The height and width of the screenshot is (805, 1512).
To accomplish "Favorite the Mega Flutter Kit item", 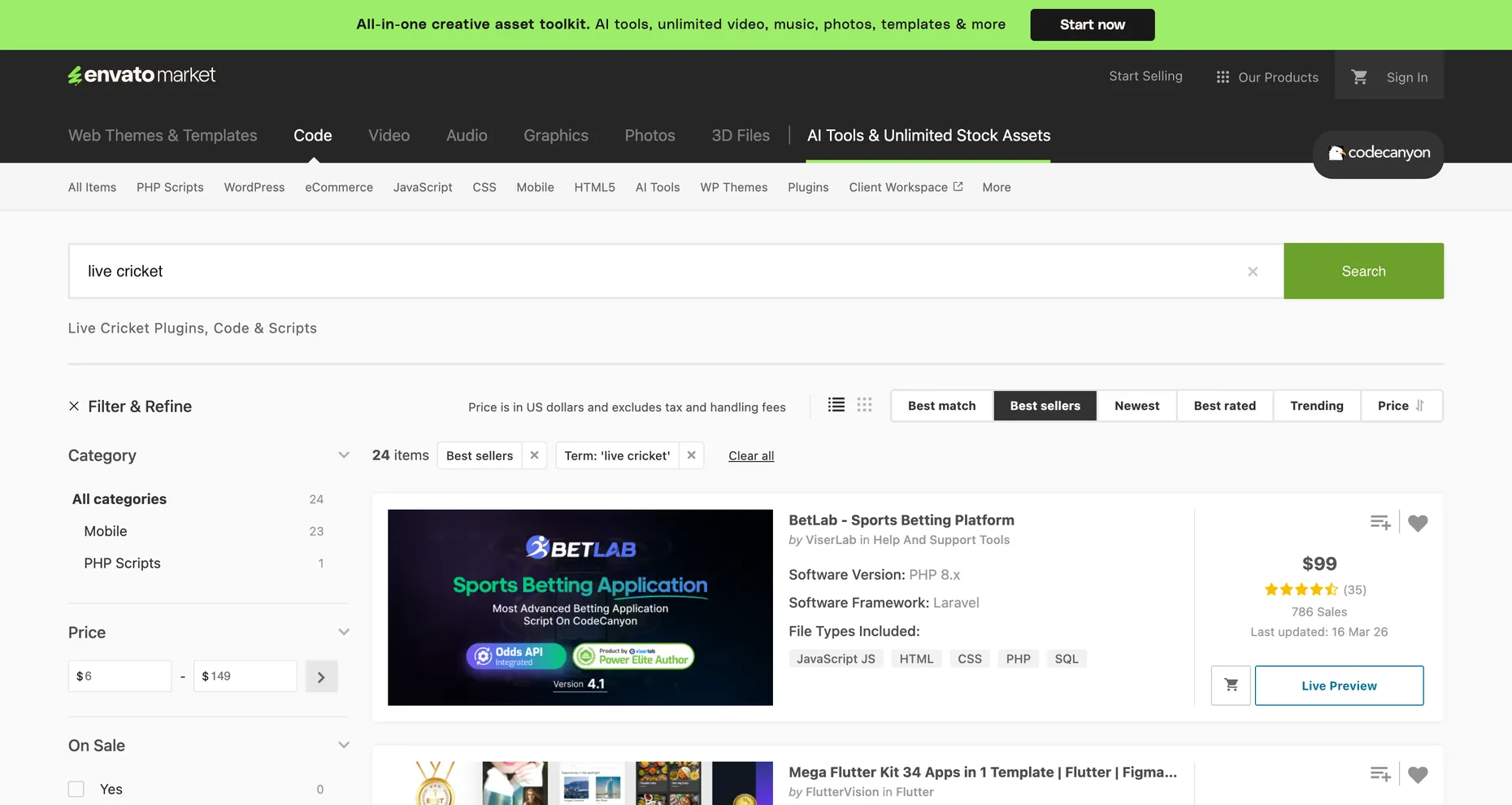I will point(1418,775).
